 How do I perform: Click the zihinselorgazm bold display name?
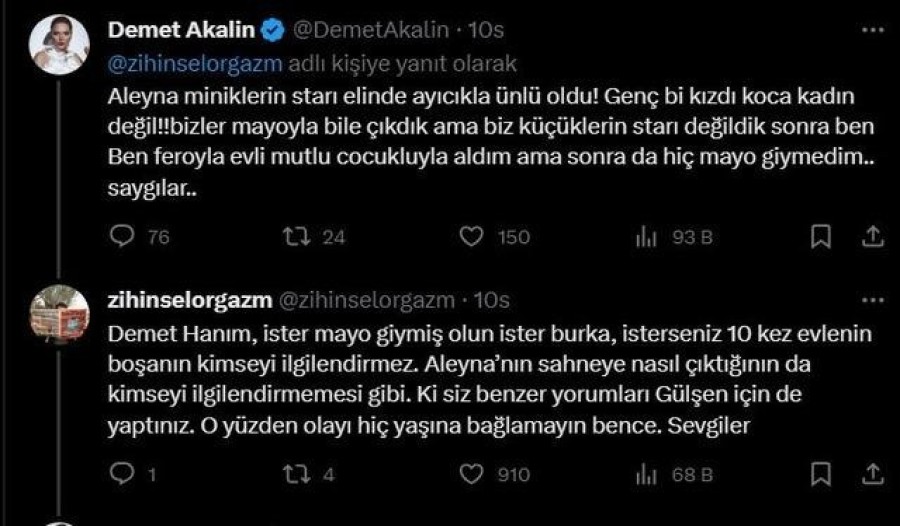[185, 299]
